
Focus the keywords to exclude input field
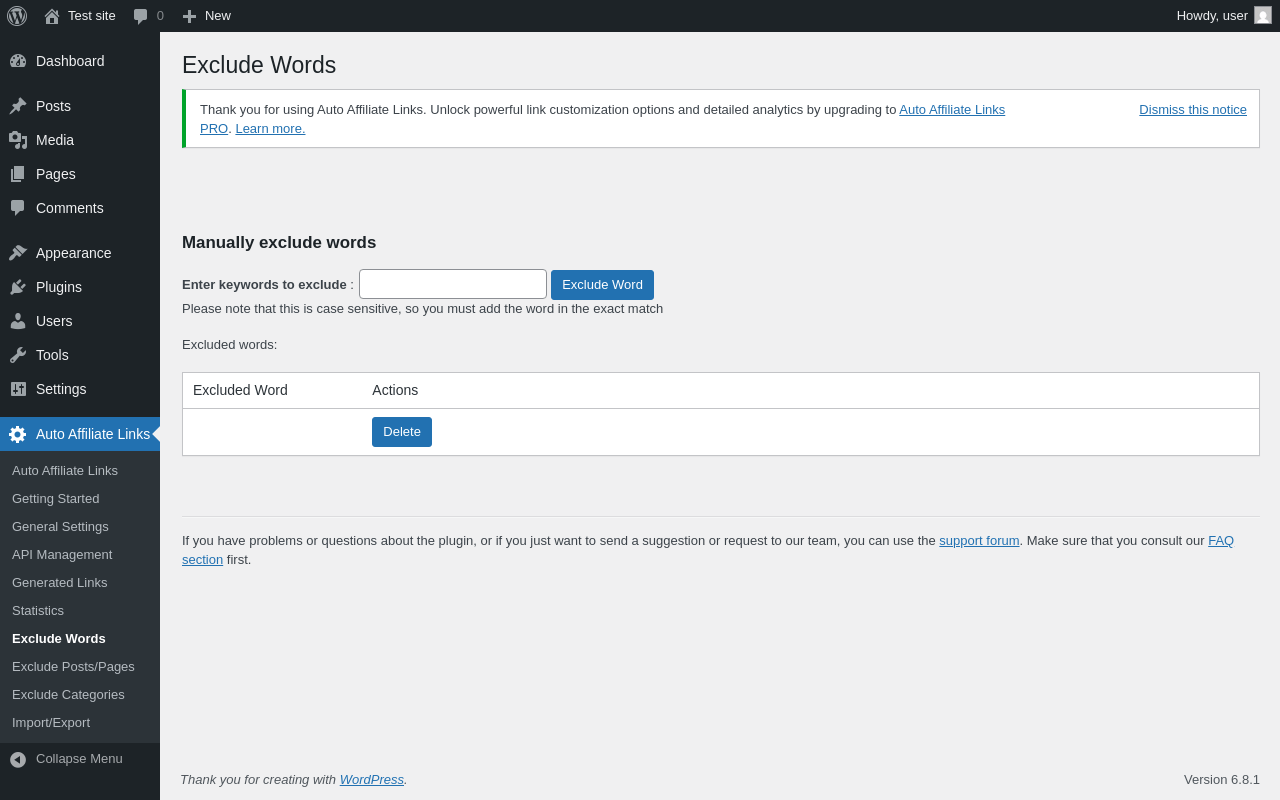coord(453,284)
